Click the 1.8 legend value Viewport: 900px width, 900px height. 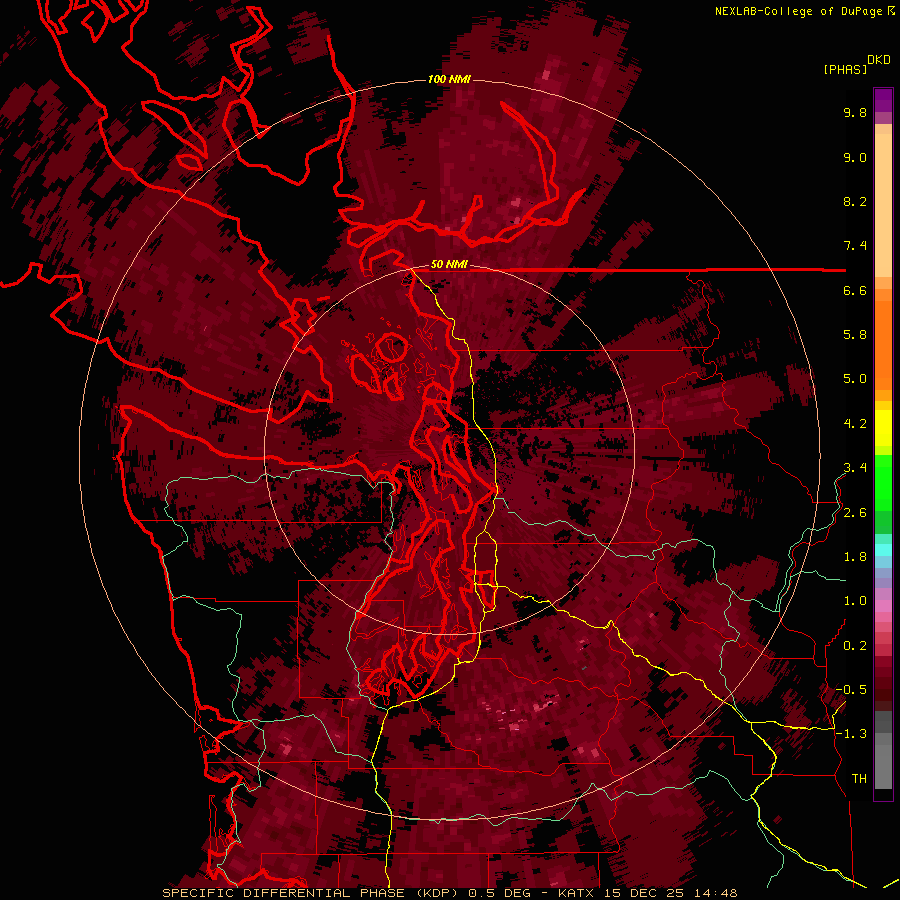[x=855, y=557]
